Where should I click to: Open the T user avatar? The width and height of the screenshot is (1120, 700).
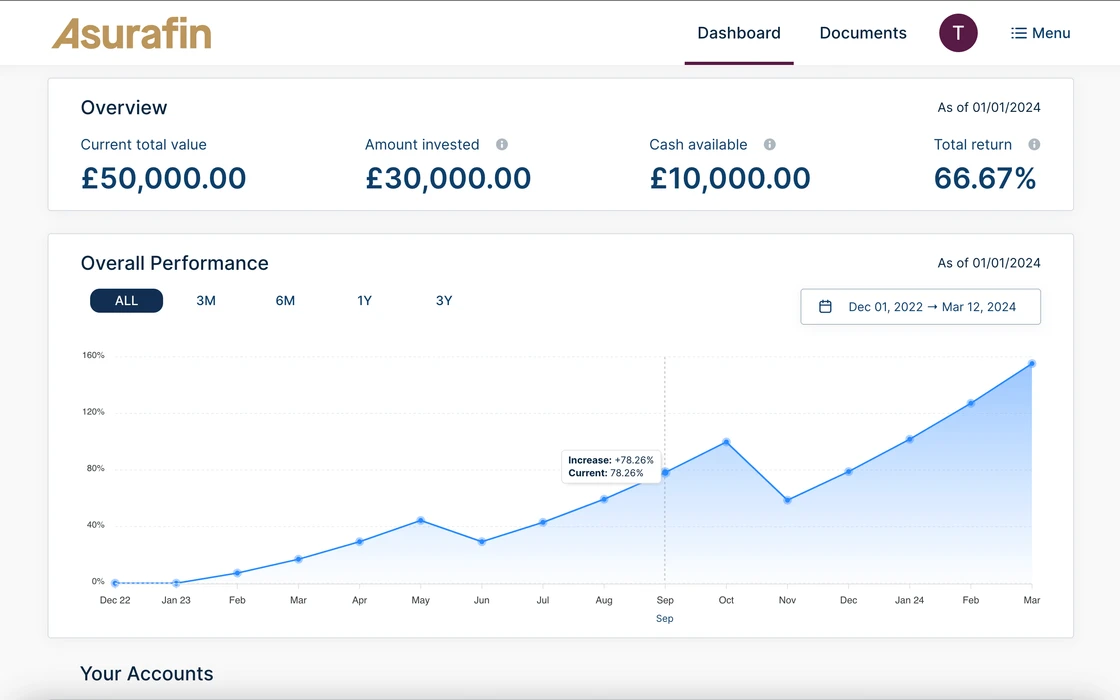(958, 33)
